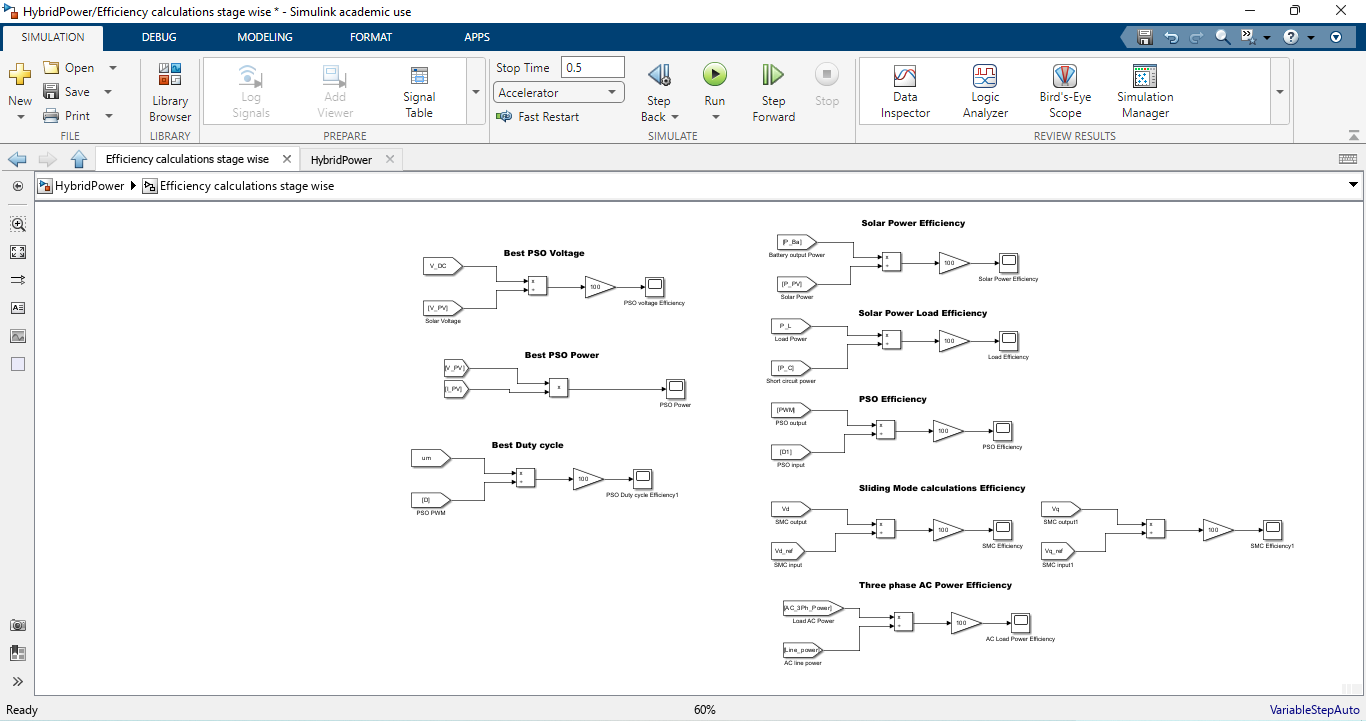Viewport: 1366px width, 721px height.
Task: Toggle Fast Restart
Action: (x=539, y=117)
